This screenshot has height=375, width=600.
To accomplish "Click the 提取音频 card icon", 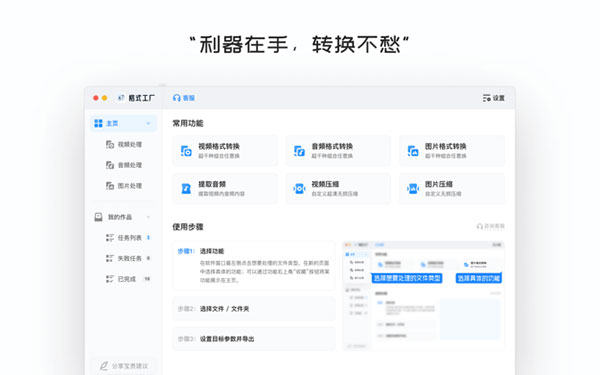I will [x=186, y=189].
